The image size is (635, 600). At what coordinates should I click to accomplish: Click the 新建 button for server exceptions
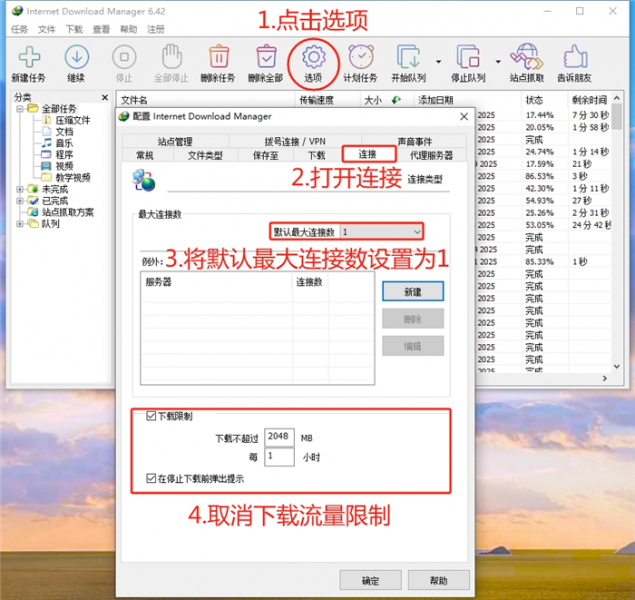click(413, 291)
